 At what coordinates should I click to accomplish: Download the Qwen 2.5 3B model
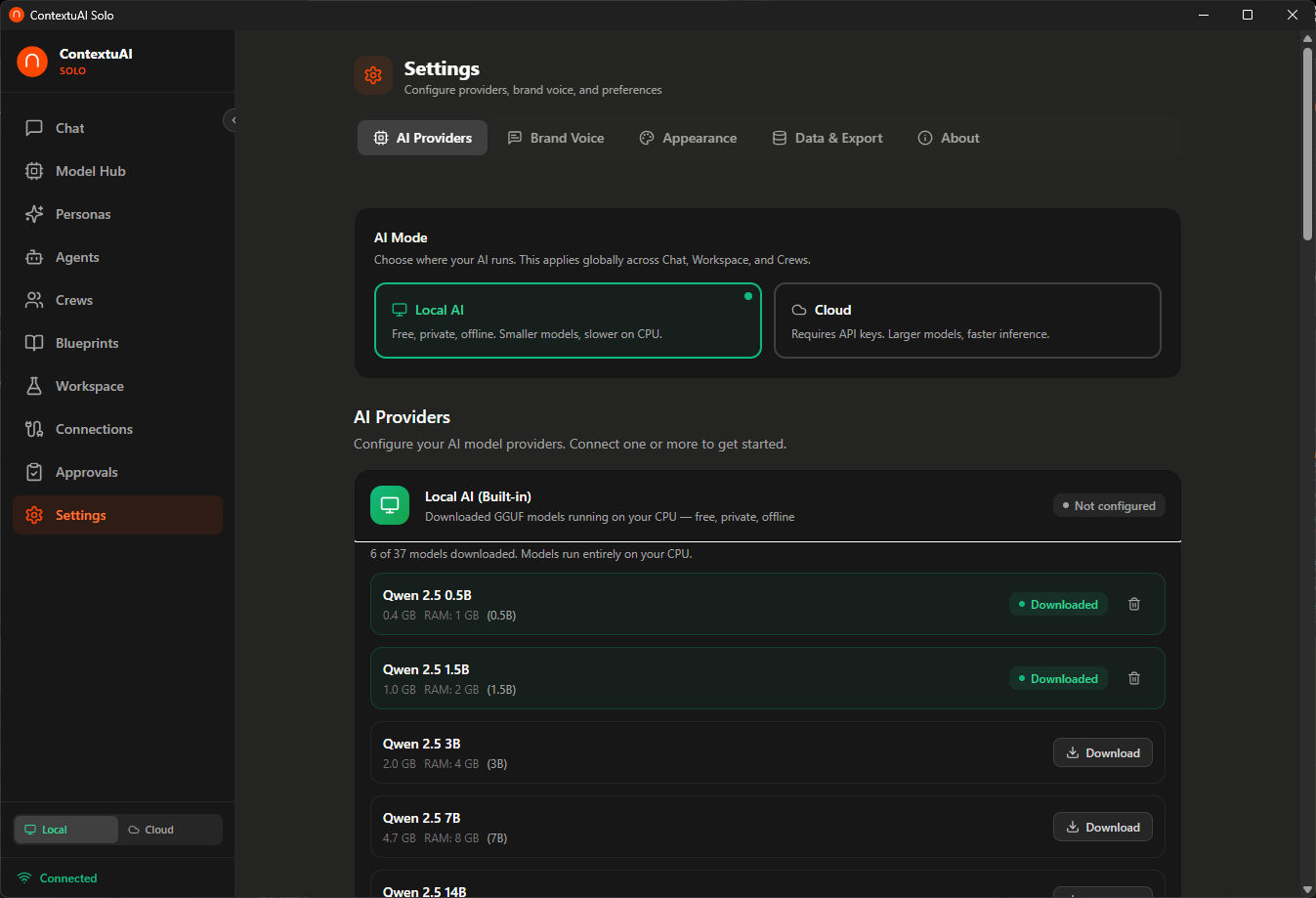1102,752
